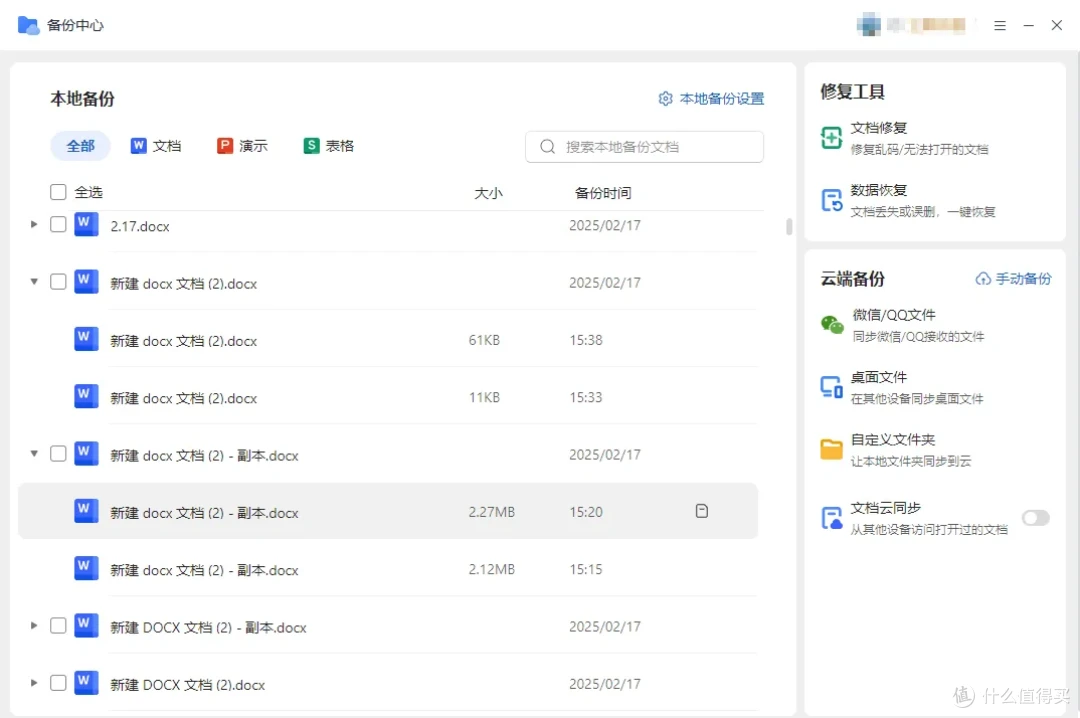Tick checkbox for 新建 DOCX 文档 (2) - 副本.docx
The image size is (1080, 718).
tap(59, 626)
